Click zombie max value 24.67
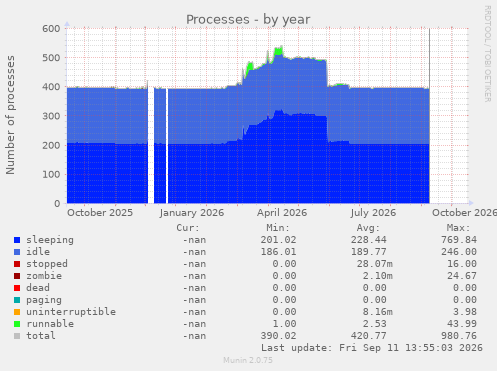The height and width of the screenshot is (371, 497). [x=462, y=276]
